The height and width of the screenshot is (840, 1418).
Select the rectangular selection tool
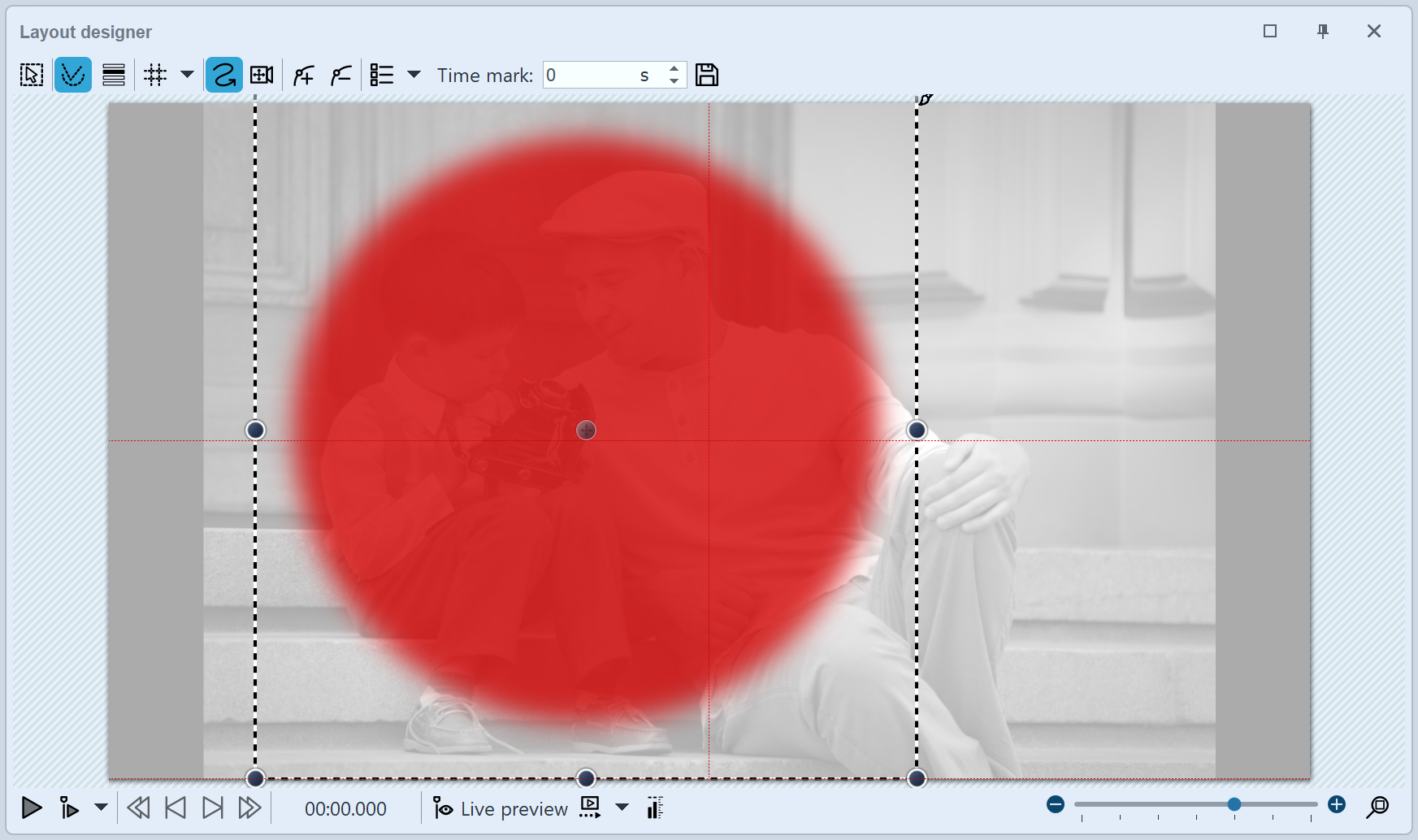point(31,74)
